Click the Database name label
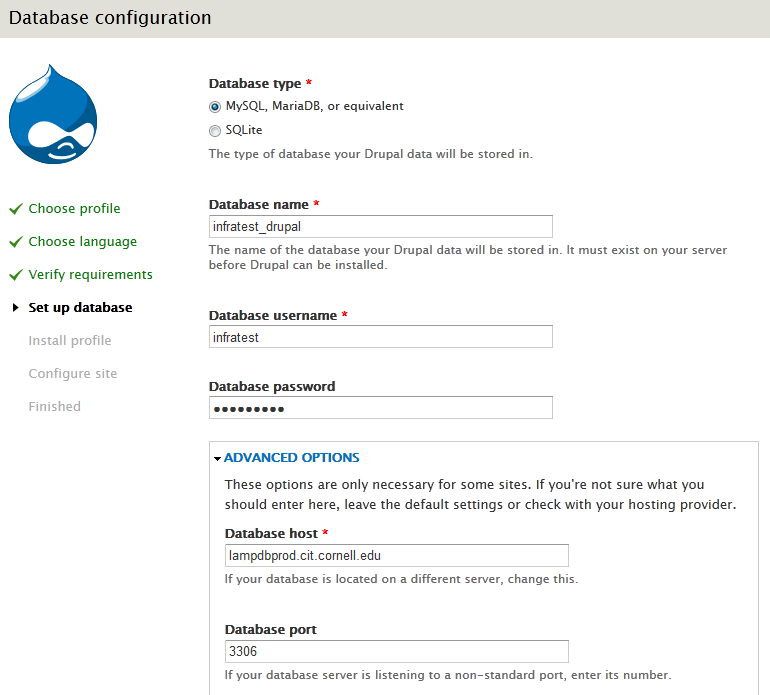The height and width of the screenshot is (695, 770). 259,204
